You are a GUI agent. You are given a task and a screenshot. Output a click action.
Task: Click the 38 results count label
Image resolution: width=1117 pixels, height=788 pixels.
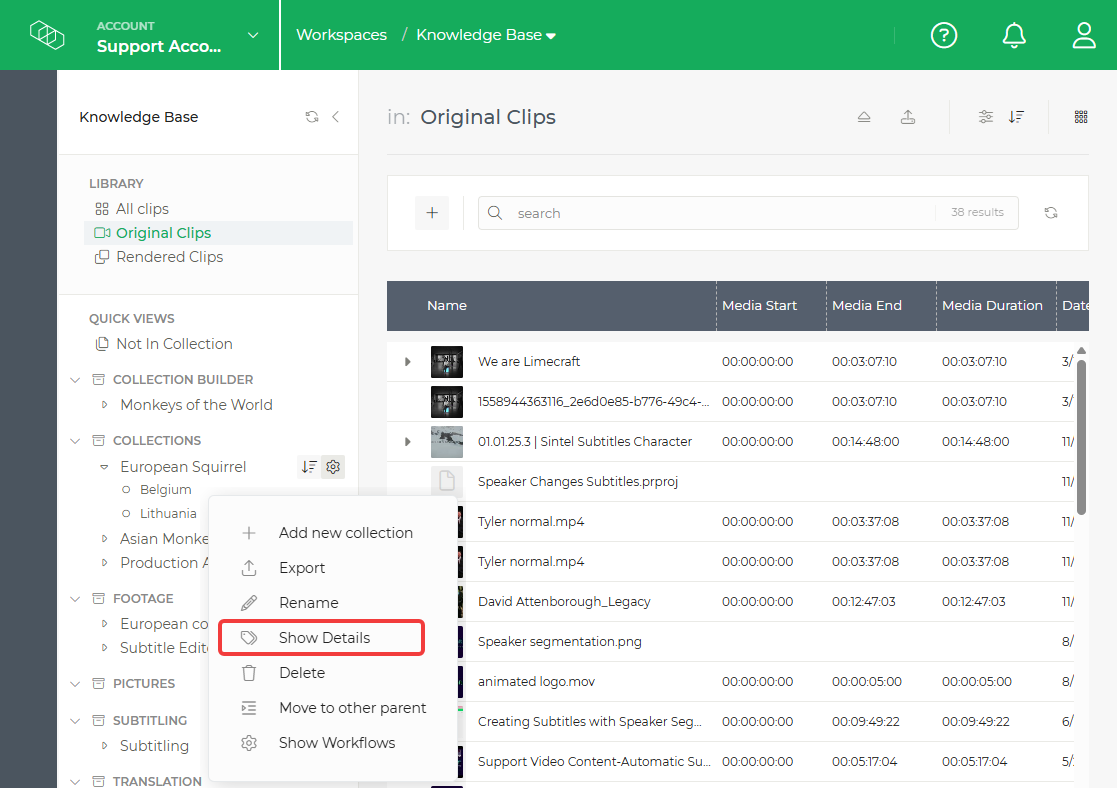coord(977,212)
